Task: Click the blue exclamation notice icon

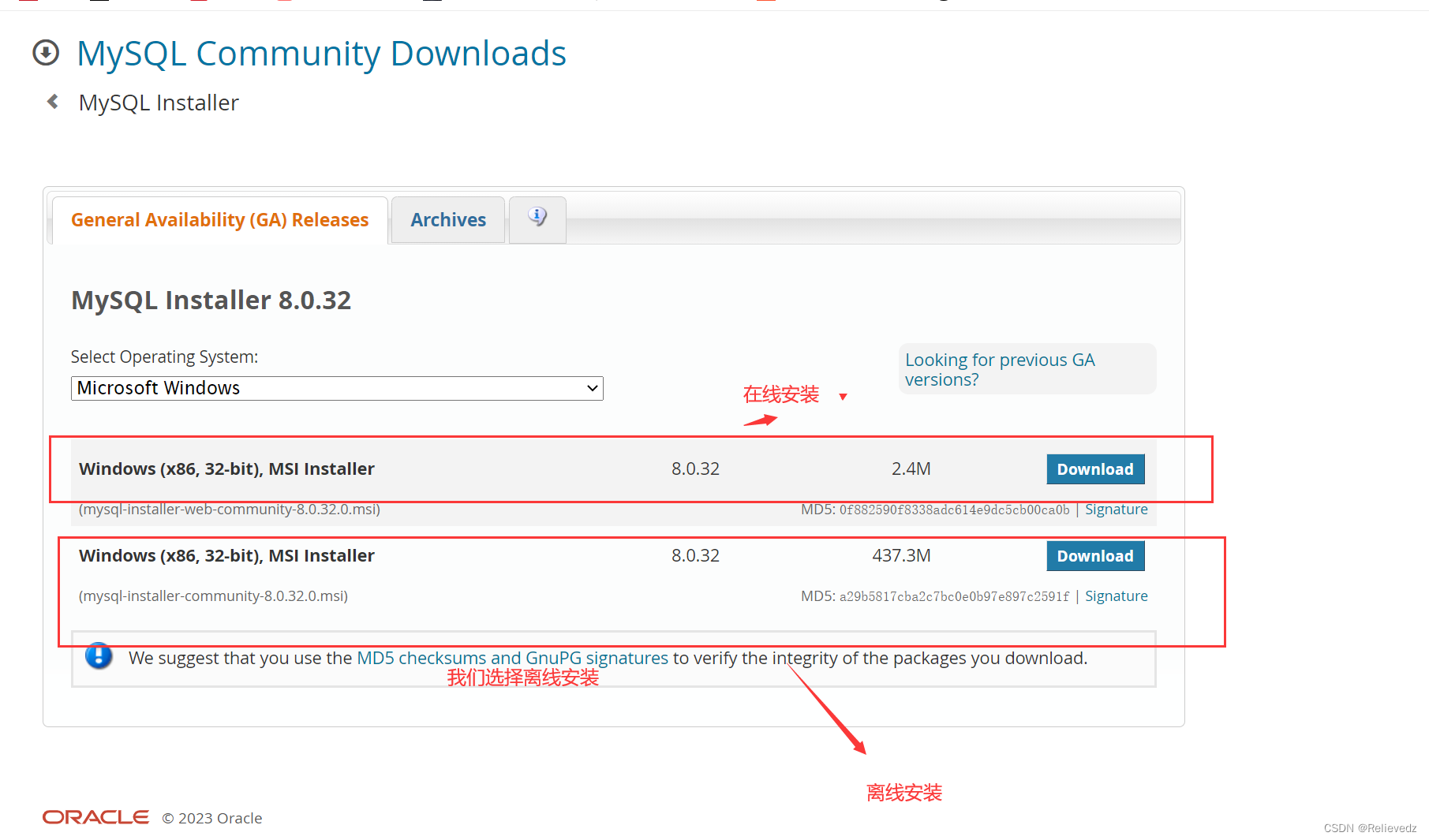Action: 99,655
